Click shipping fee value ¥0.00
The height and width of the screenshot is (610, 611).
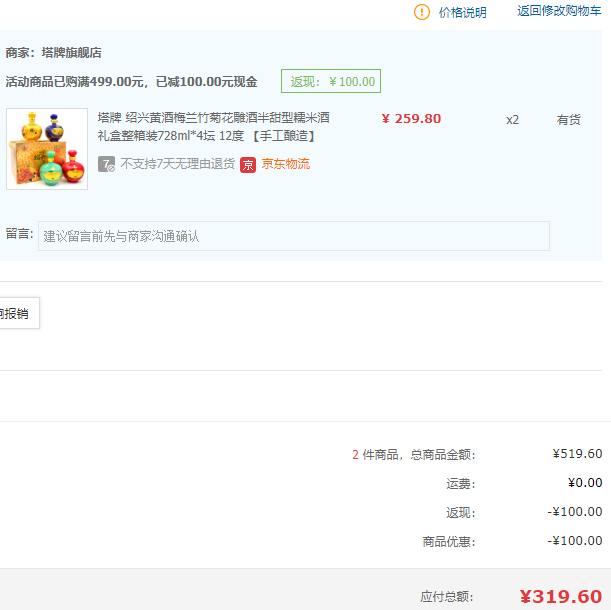[585, 483]
